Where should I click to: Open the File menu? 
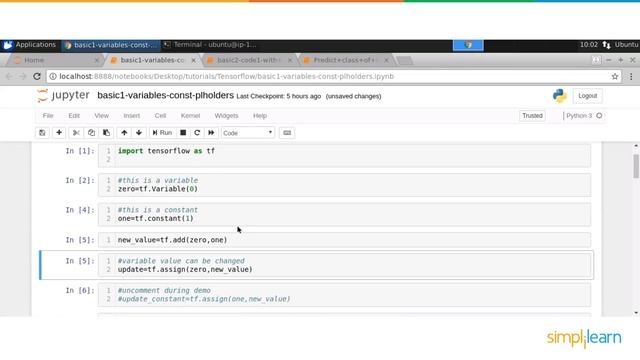(48, 116)
